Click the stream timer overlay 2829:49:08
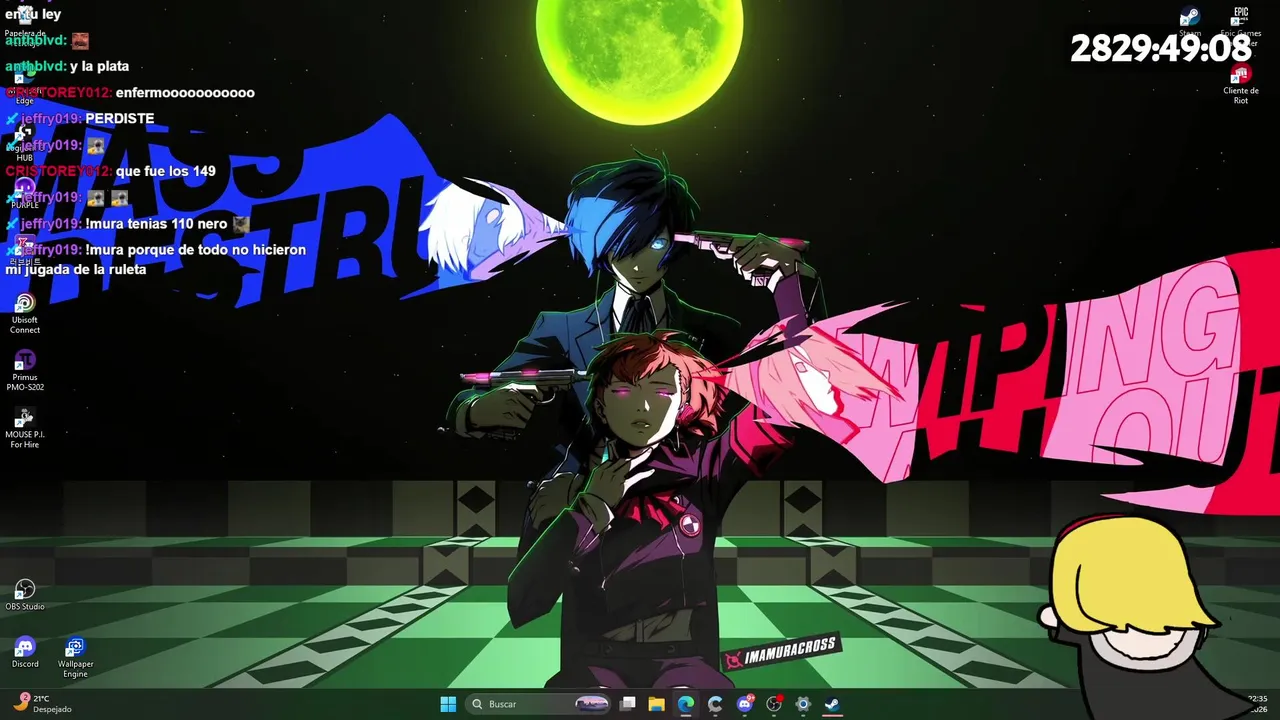This screenshot has height=720, width=1280. (x=1161, y=48)
